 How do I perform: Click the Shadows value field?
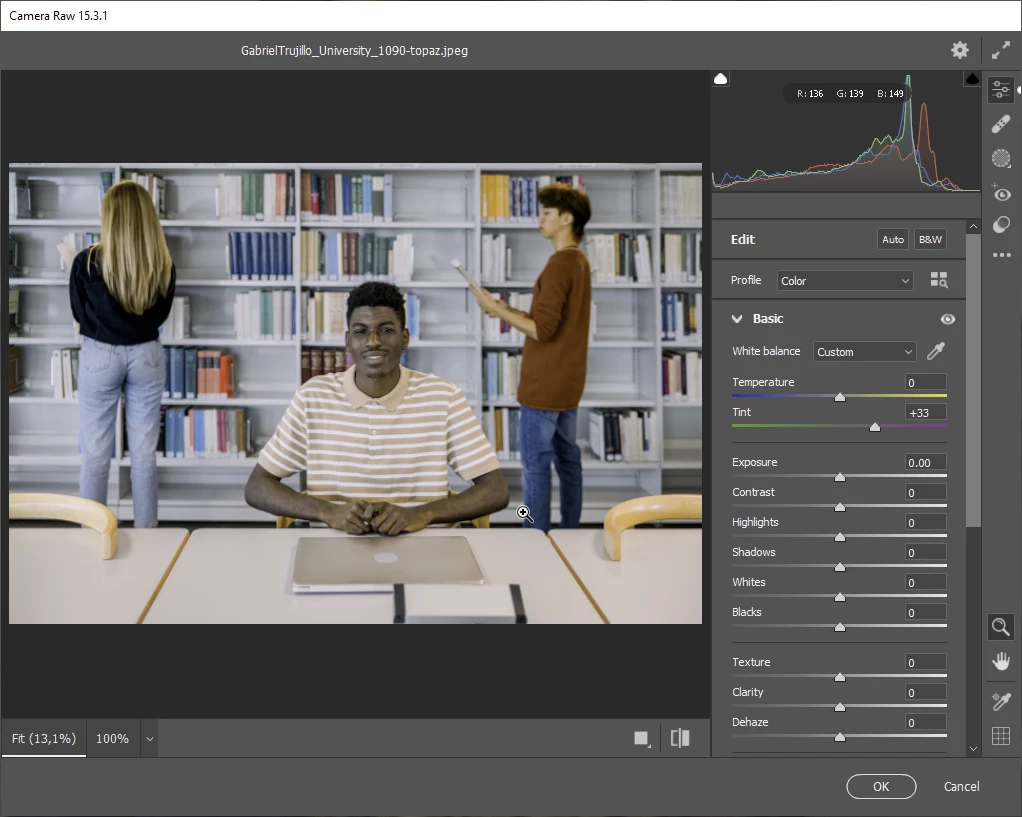point(925,552)
